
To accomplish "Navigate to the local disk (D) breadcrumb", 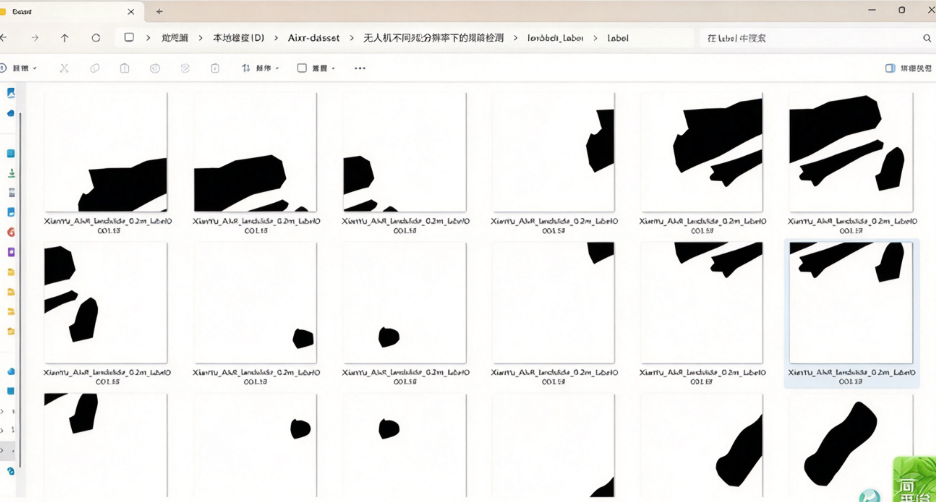I will click(239, 38).
